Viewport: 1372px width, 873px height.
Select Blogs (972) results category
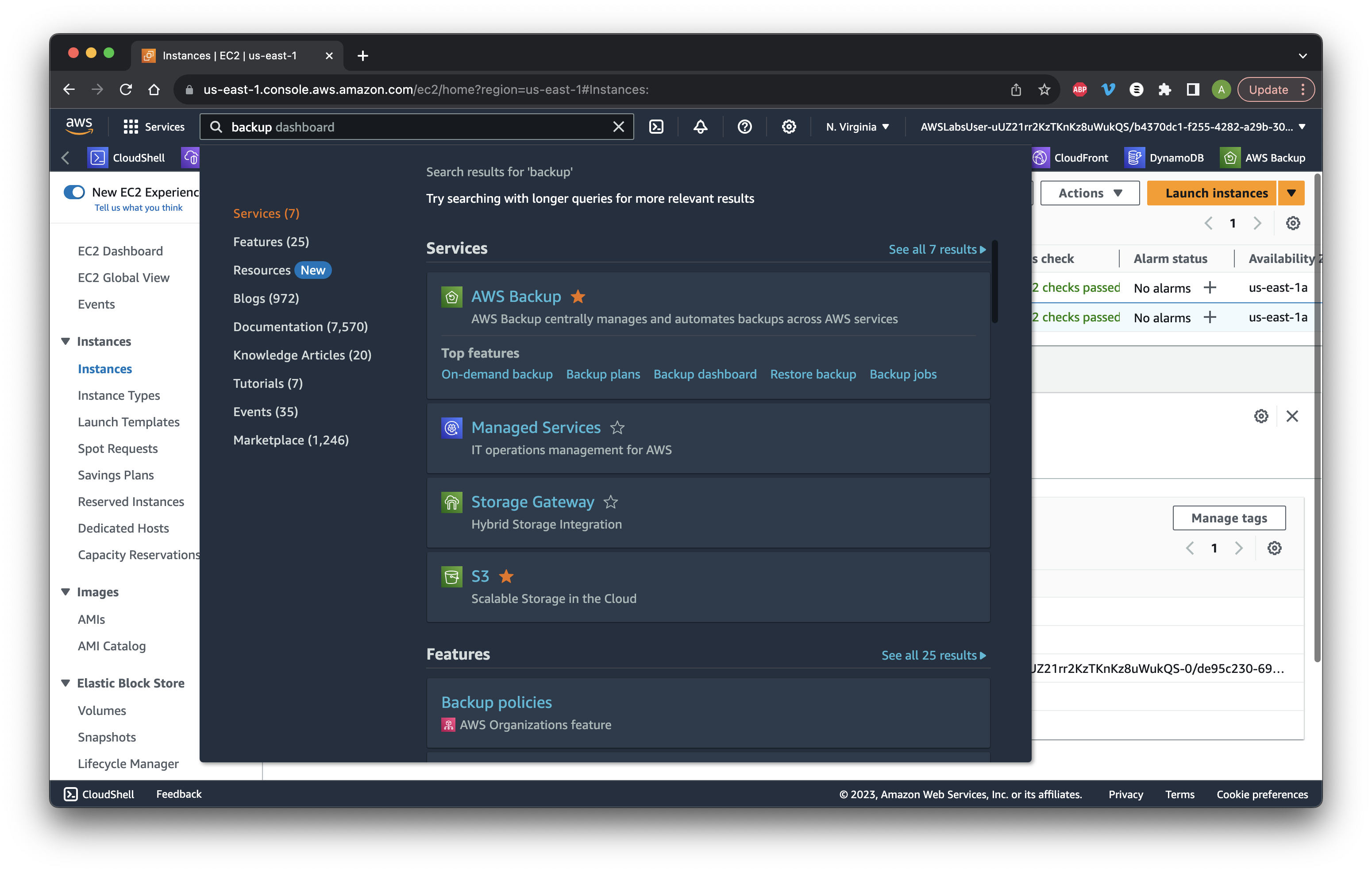pos(266,298)
